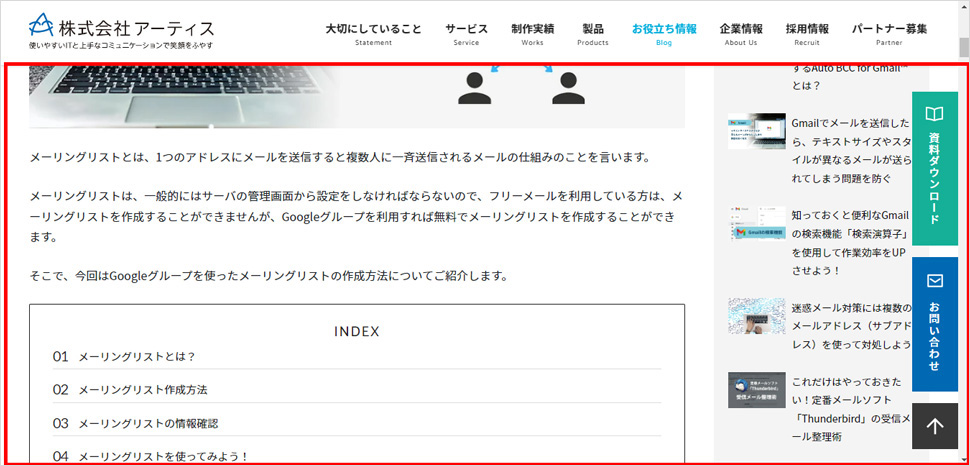Click the お問い合わせ blue side button
This screenshot has height=466, width=970.
point(935,324)
